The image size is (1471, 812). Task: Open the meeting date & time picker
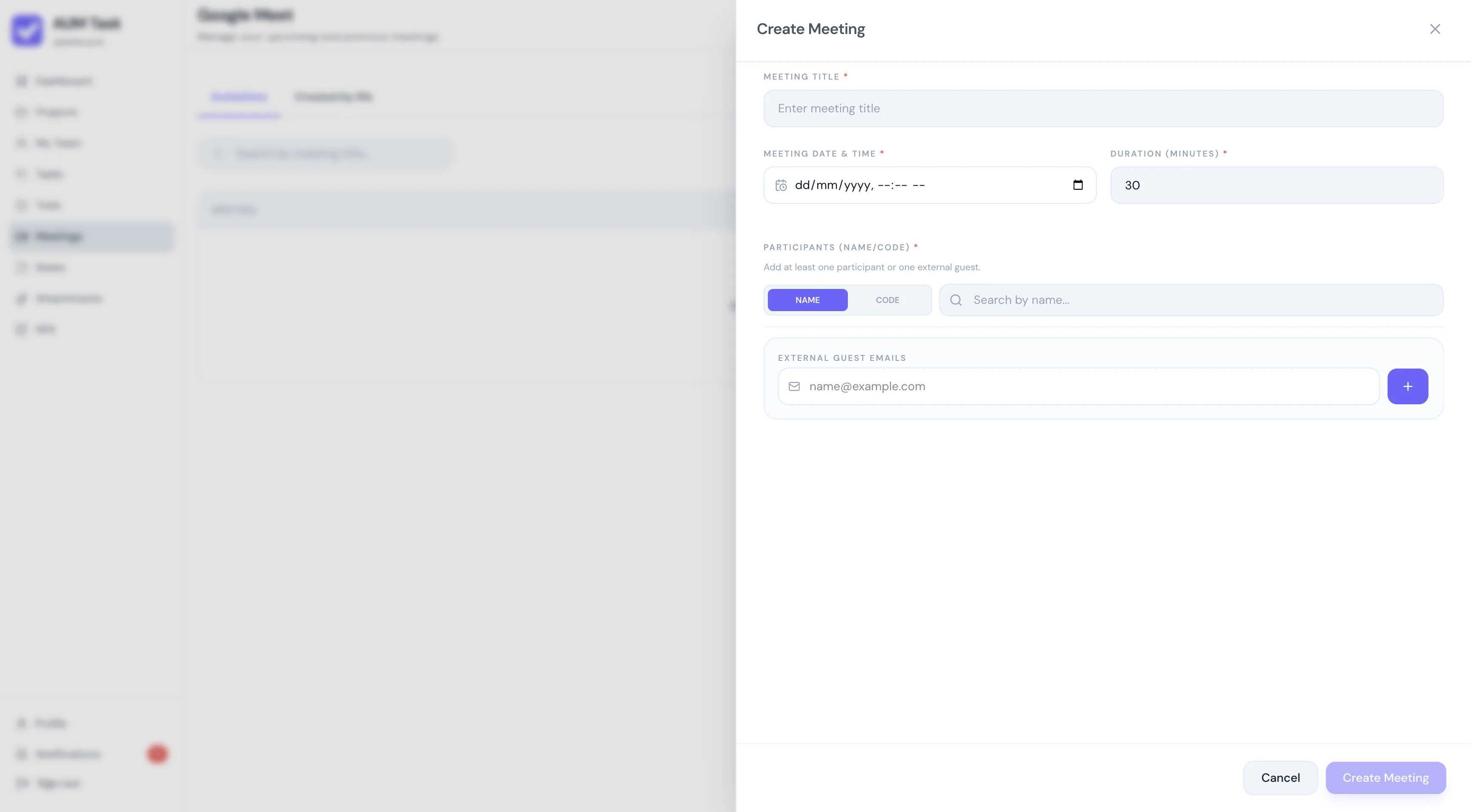coord(930,185)
